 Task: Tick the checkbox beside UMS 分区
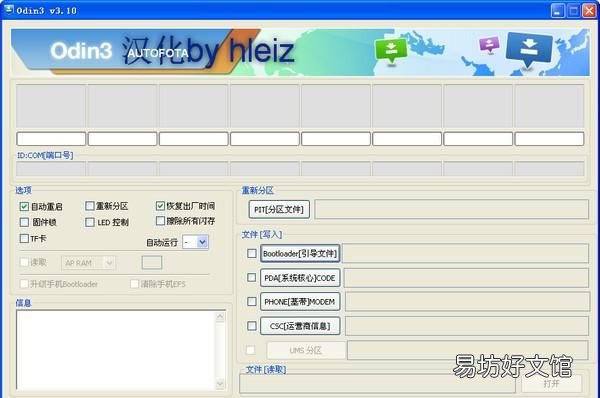(x=251, y=350)
